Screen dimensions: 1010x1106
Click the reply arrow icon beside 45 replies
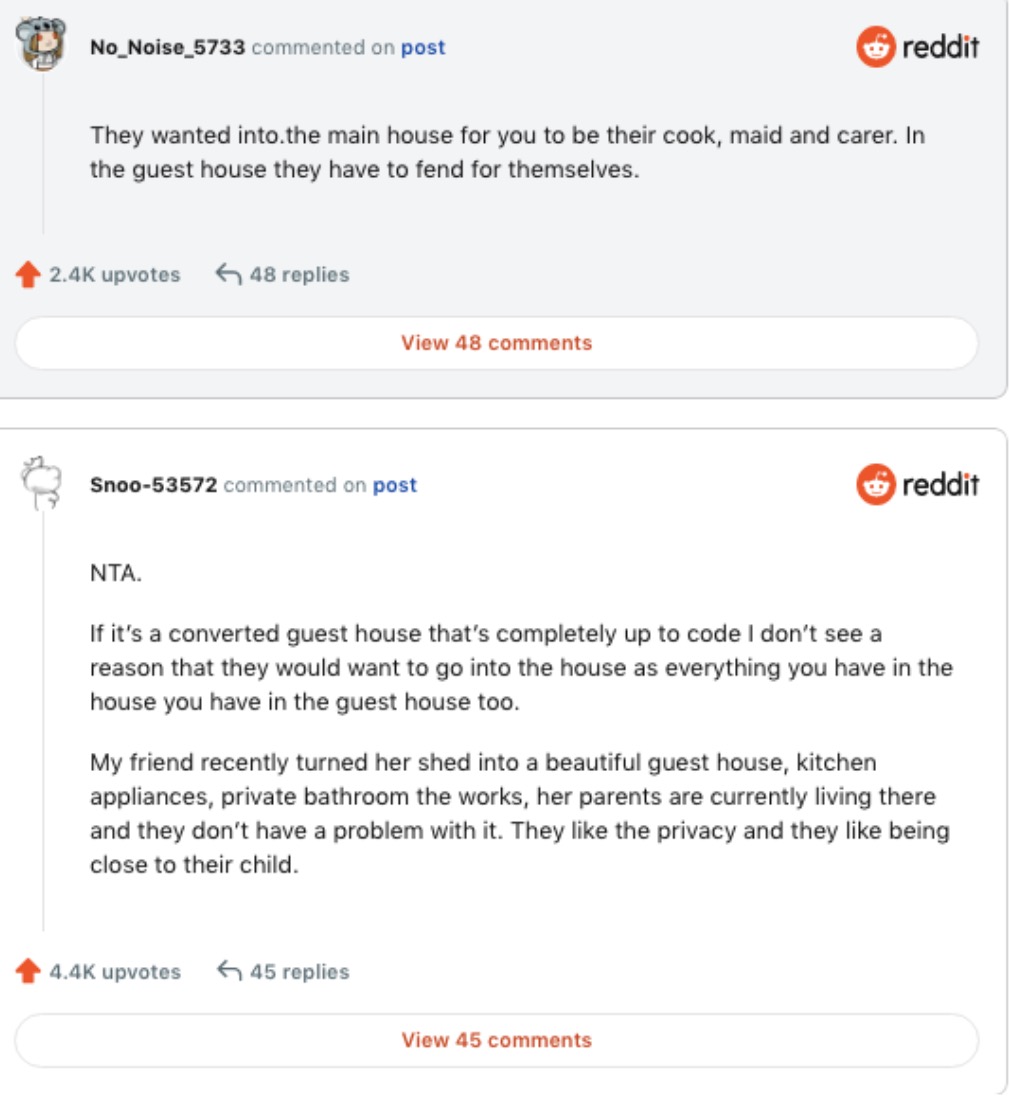[x=229, y=971]
